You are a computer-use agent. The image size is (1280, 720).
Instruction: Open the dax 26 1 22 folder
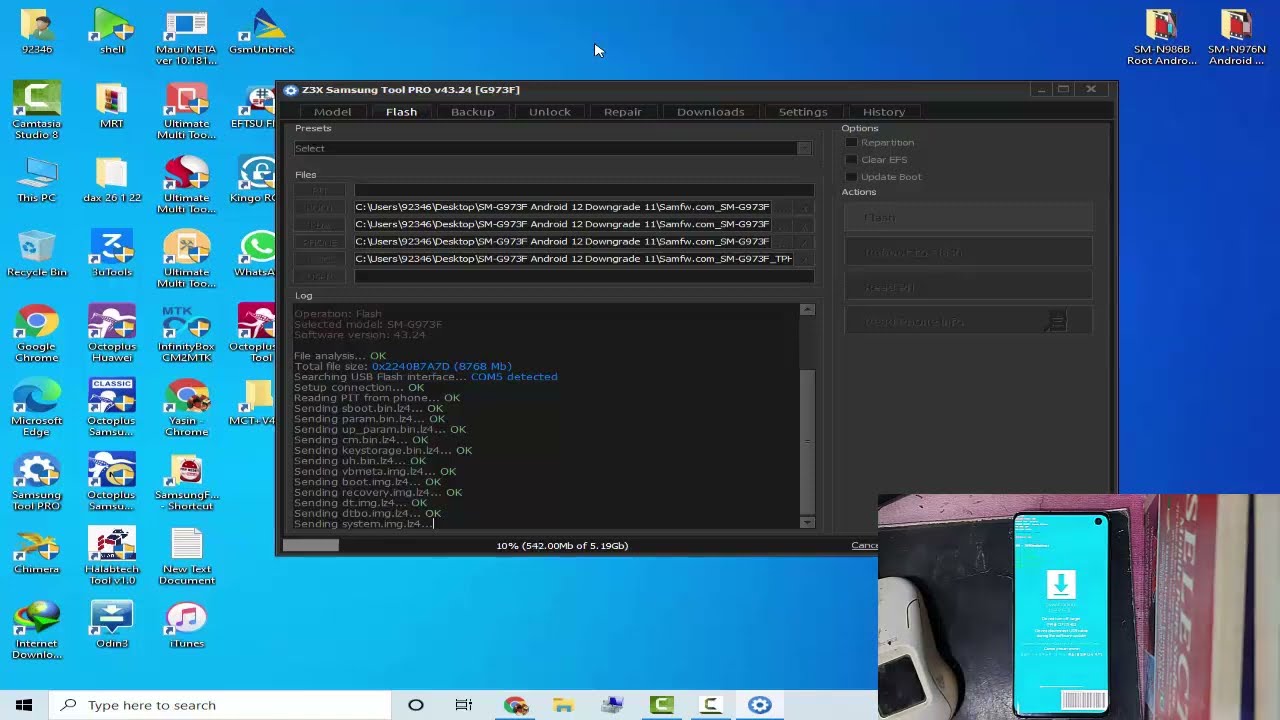pyautogui.click(x=112, y=179)
